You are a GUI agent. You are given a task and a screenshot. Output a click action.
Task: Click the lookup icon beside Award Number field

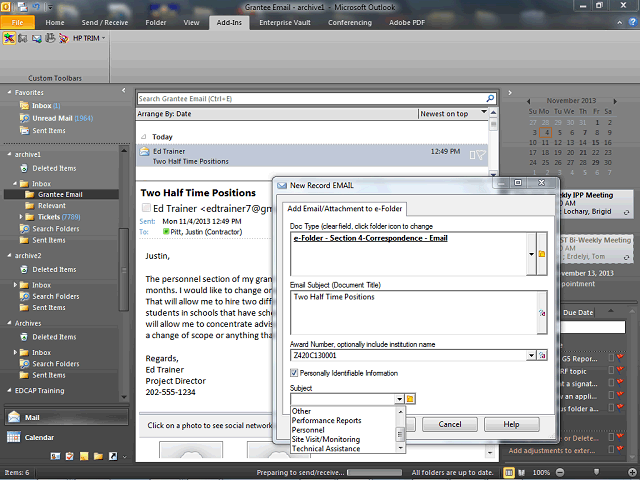pyautogui.click(x=542, y=355)
